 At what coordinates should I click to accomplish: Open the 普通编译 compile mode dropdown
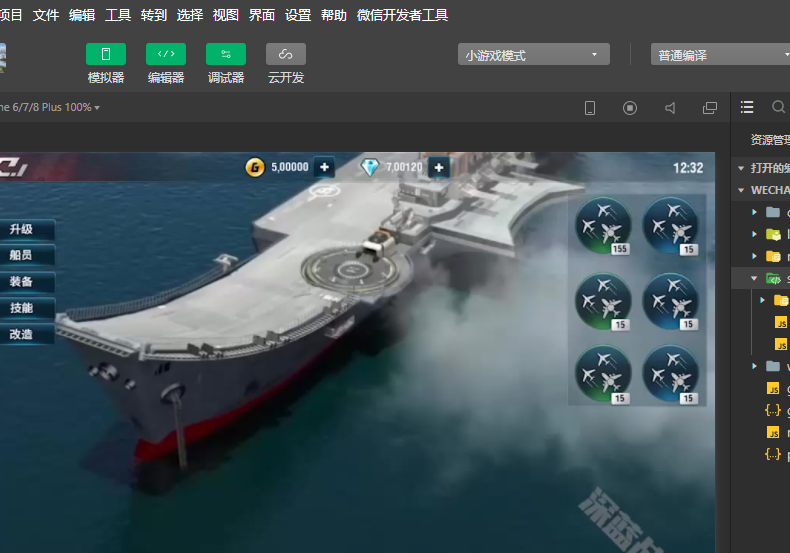tap(720, 54)
